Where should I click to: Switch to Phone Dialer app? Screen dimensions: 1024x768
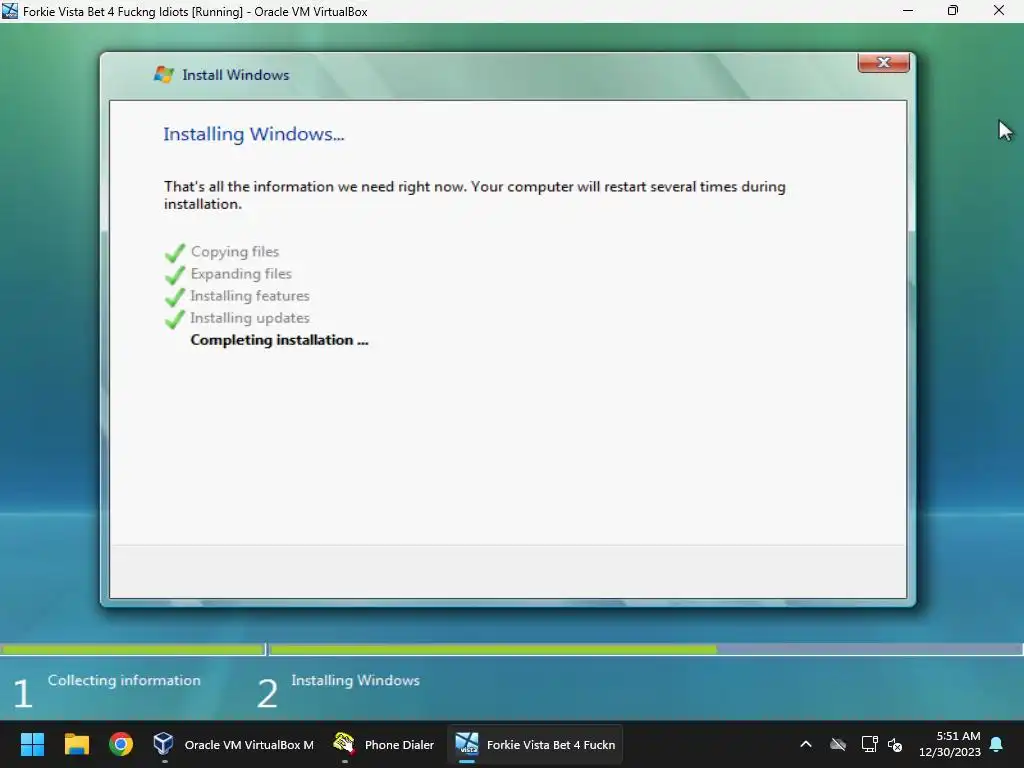point(383,744)
